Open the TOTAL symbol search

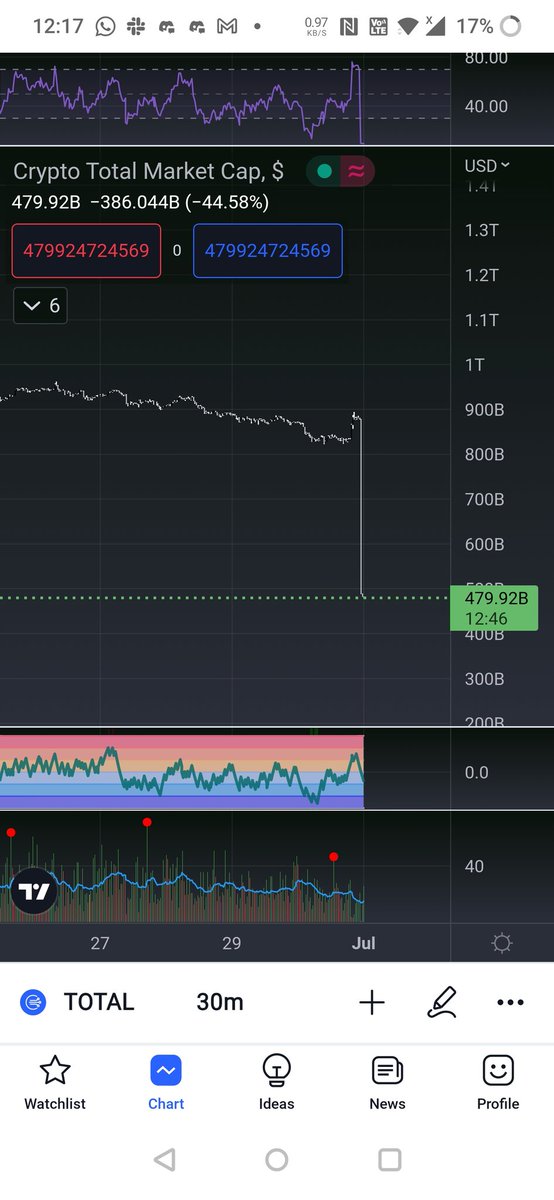(99, 1002)
